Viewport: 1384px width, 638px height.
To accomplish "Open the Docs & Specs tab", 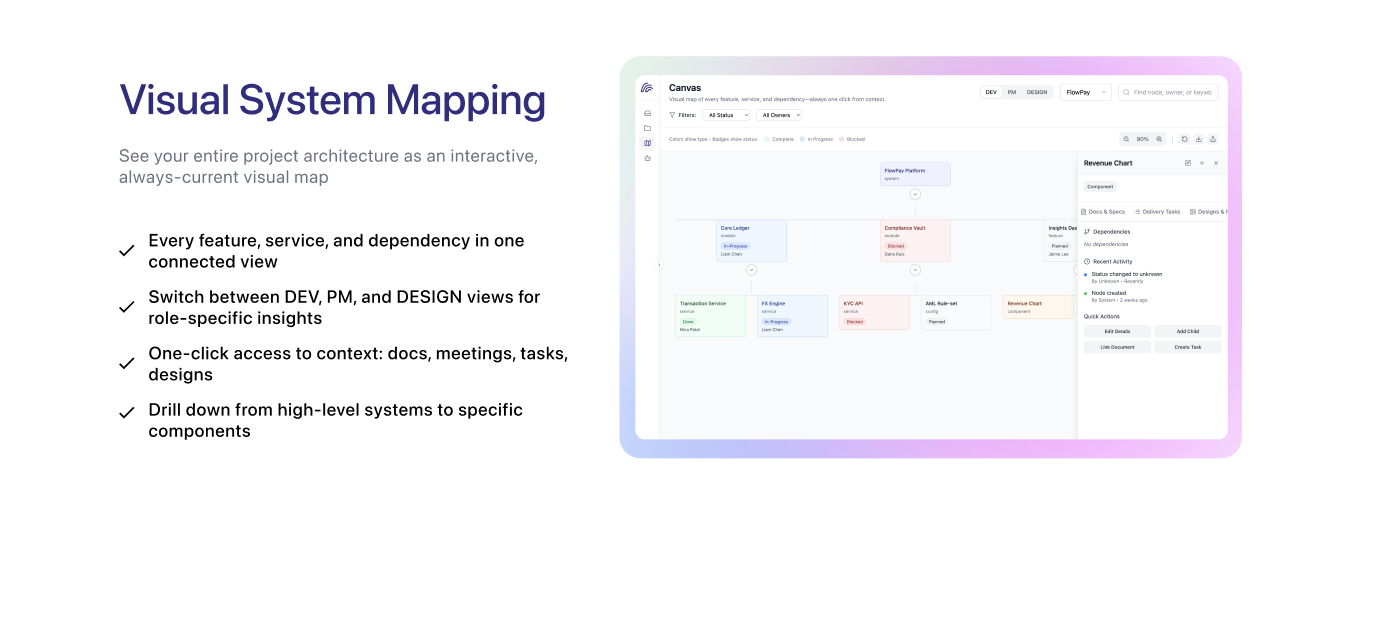I will pos(1103,212).
